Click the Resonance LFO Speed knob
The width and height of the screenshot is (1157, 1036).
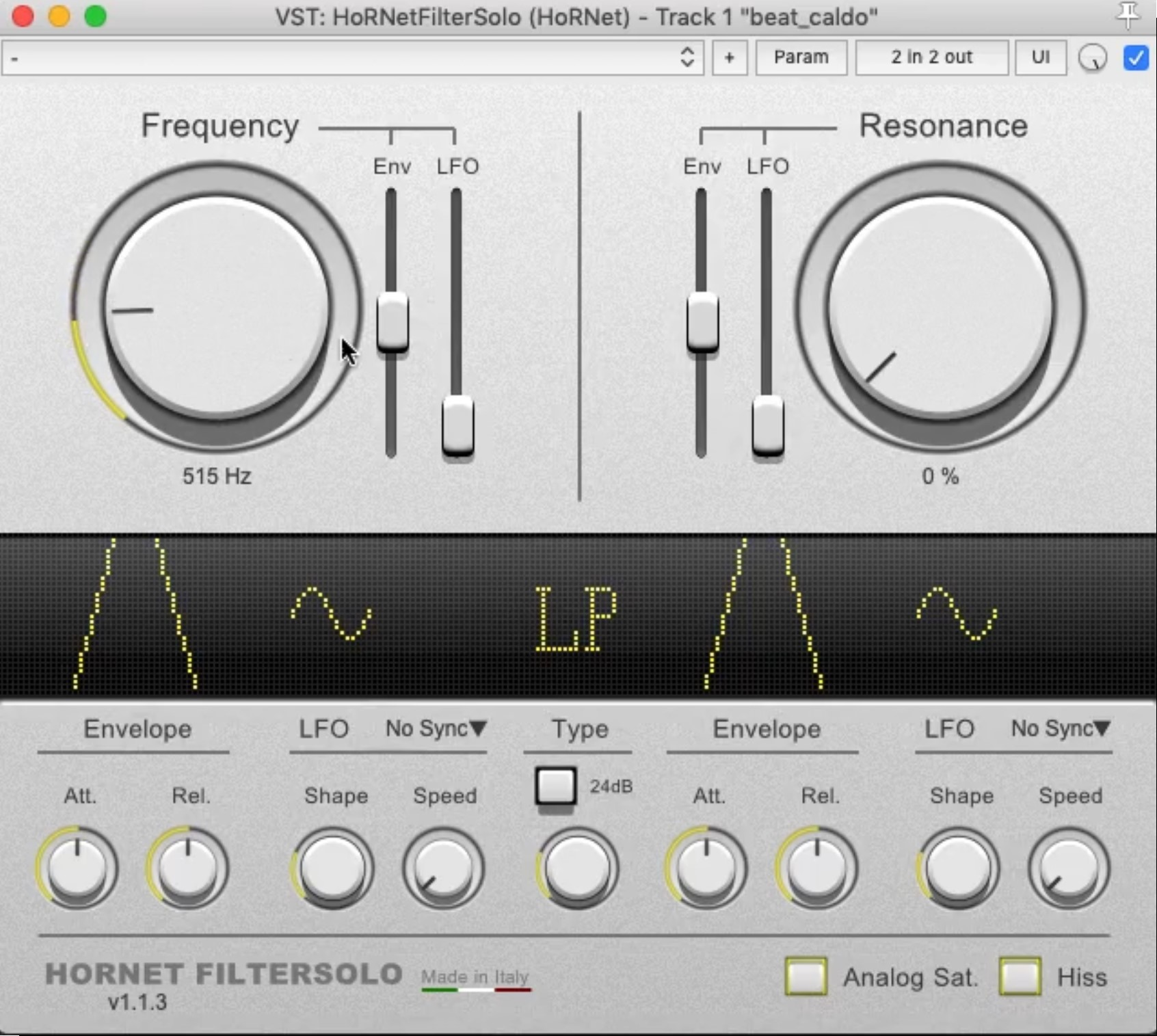(x=1069, y=868)
